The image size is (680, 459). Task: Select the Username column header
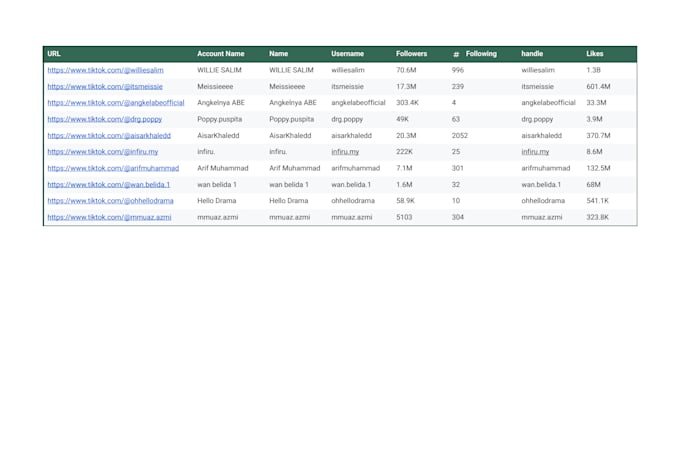(x=347, y=54)
